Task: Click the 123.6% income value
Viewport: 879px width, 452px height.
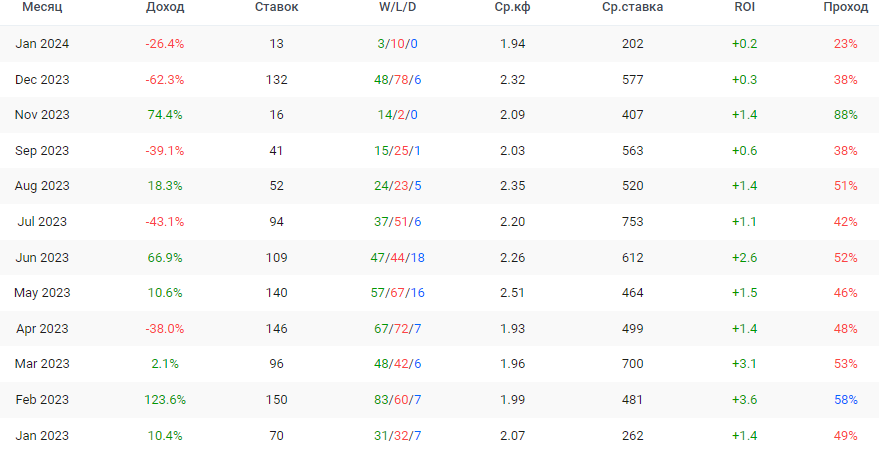Action: [x=164, y=400]
